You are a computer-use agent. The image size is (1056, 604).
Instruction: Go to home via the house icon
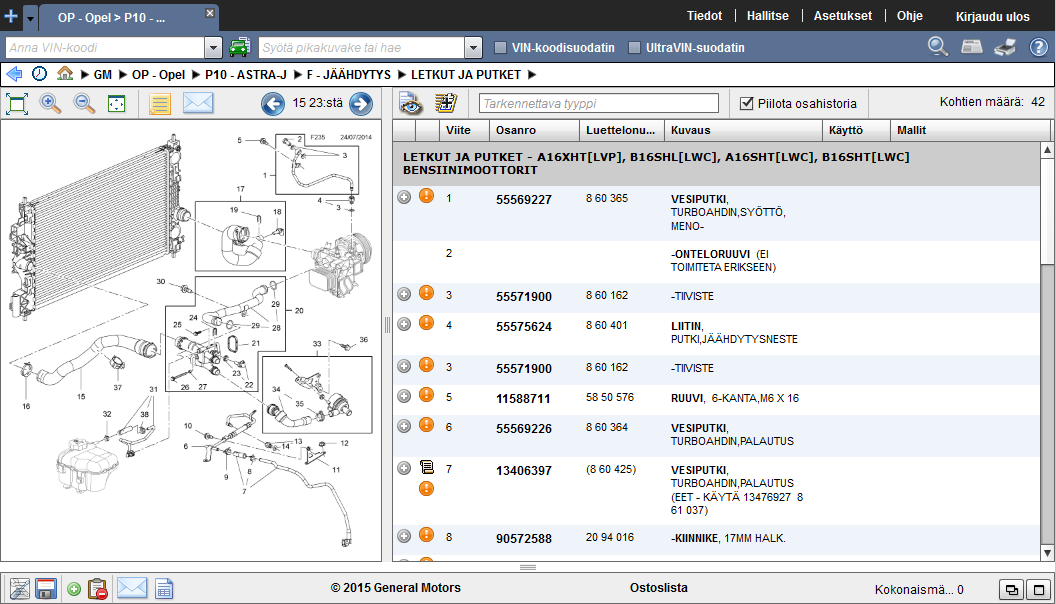65,73
